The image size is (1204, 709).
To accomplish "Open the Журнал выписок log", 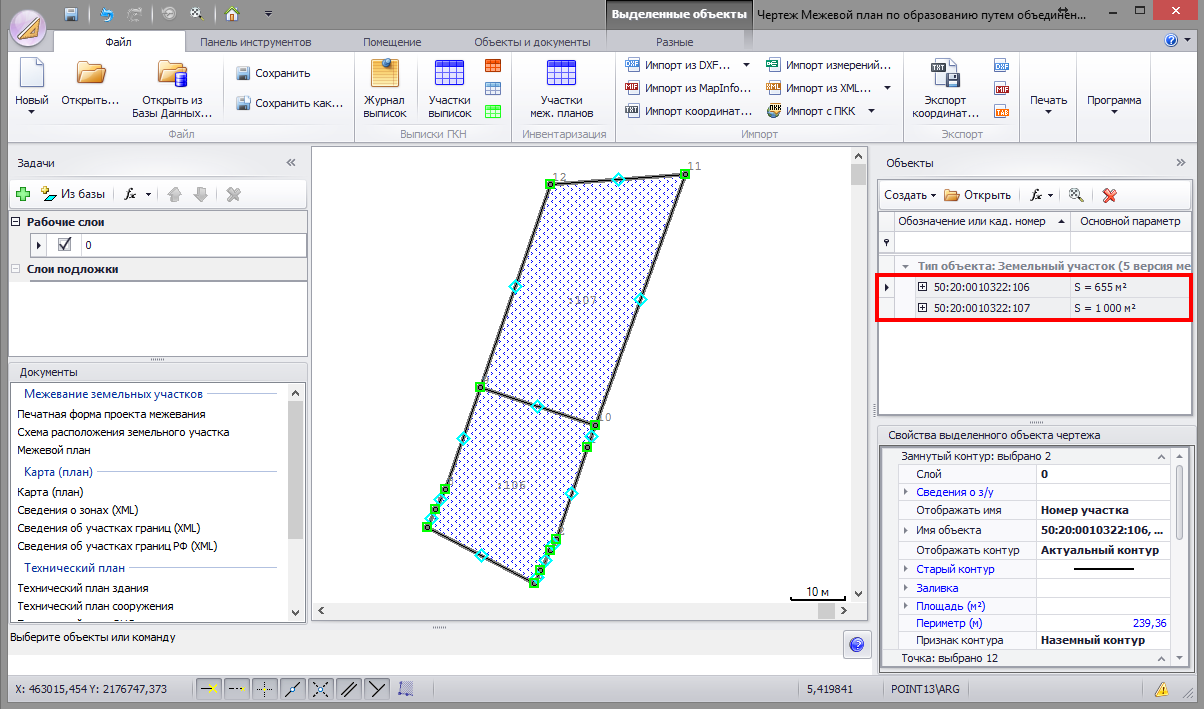I will [x=384, y=88].
